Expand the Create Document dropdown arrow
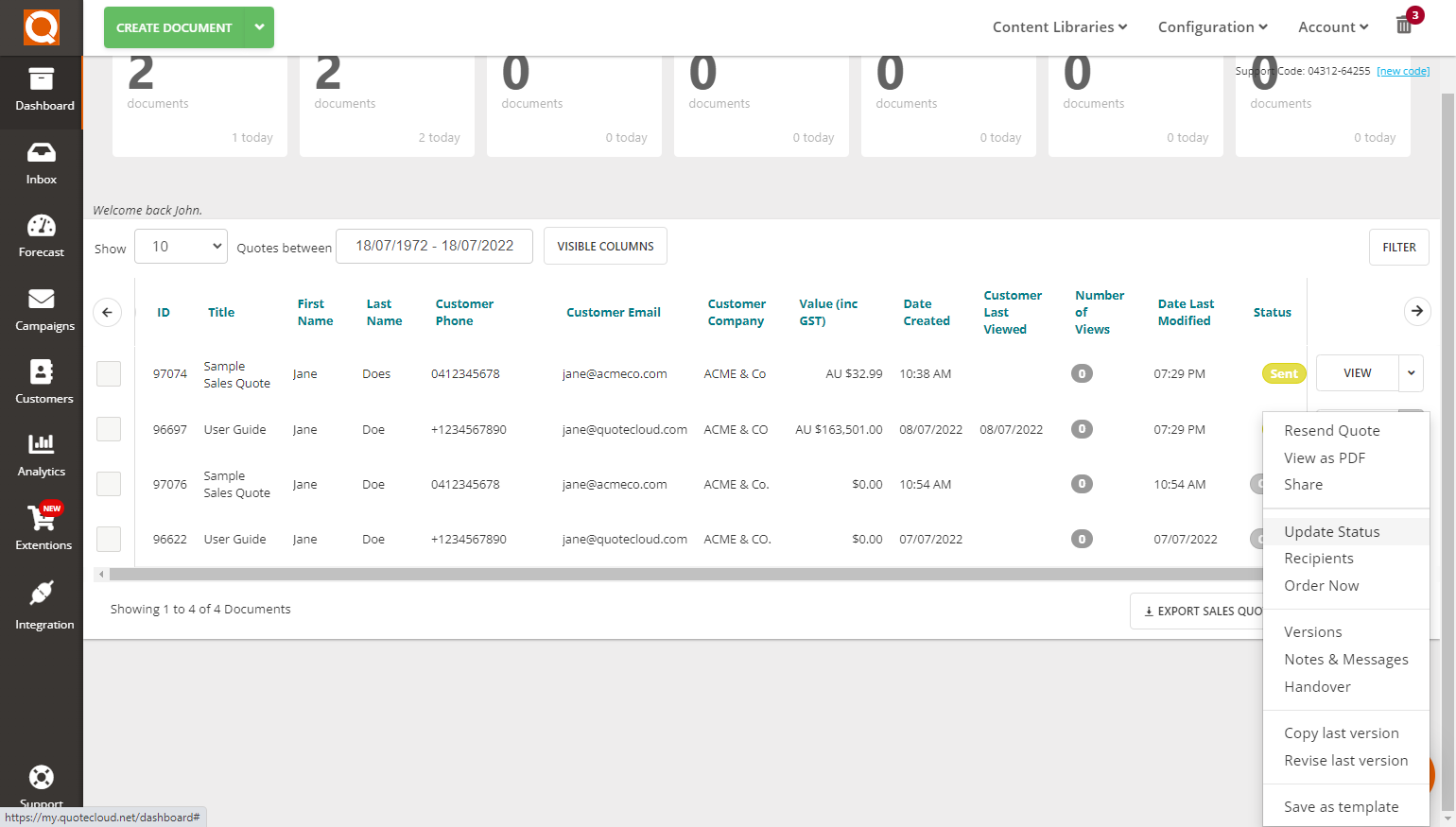This screenshot has width=1456, height=827. pos(259,27)
